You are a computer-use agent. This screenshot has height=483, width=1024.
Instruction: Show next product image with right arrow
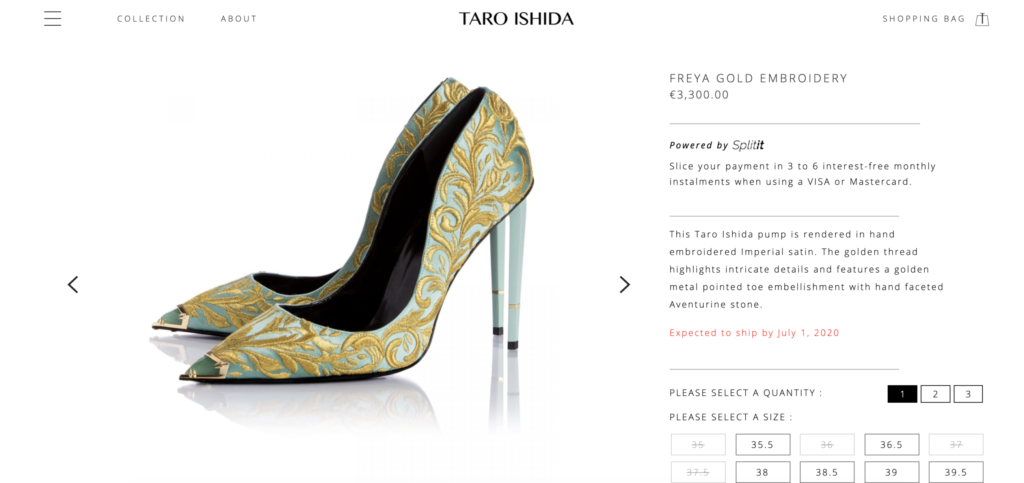tap(624, 284)
